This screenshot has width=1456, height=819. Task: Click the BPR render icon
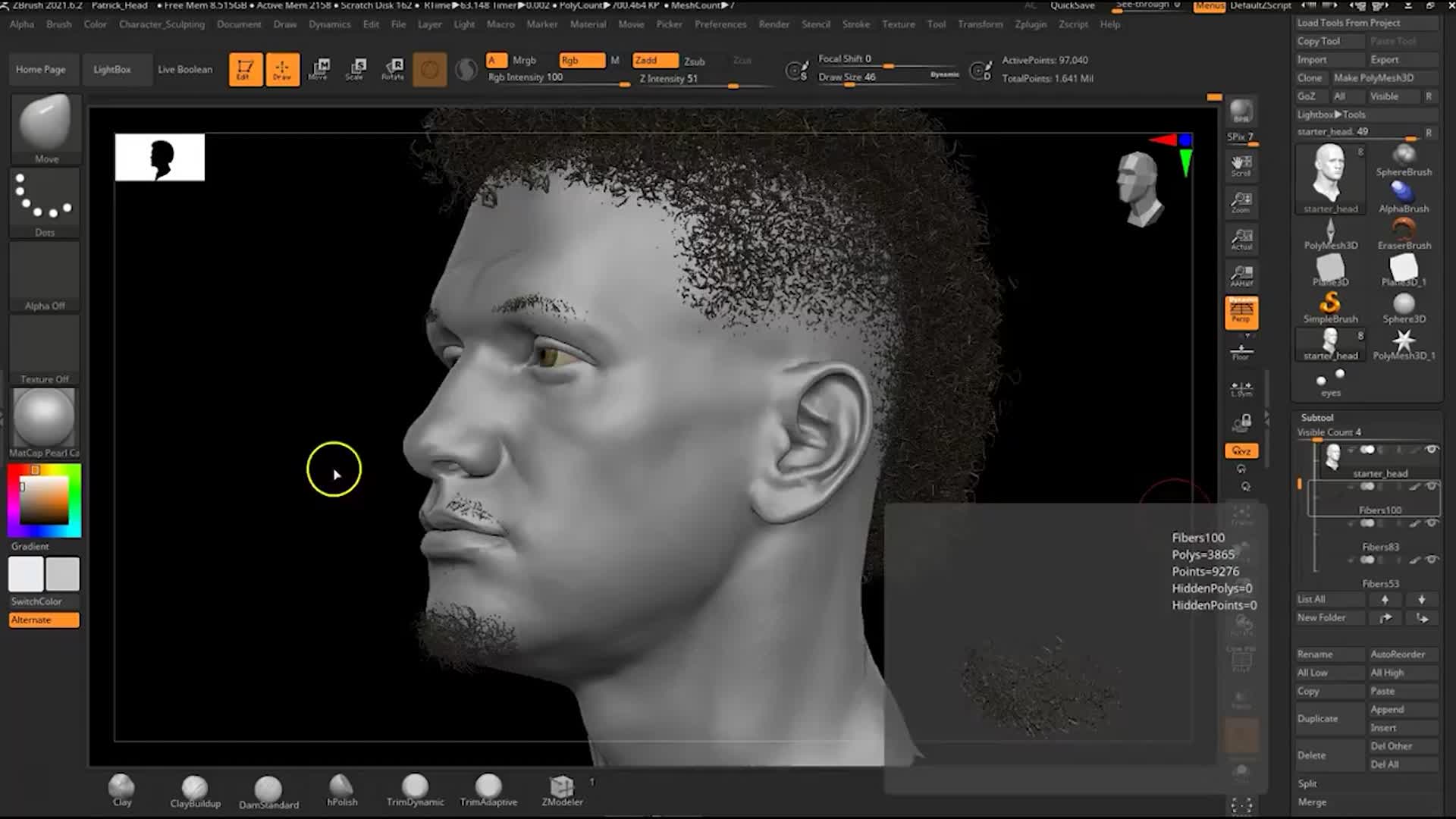tap(1241, 111)
